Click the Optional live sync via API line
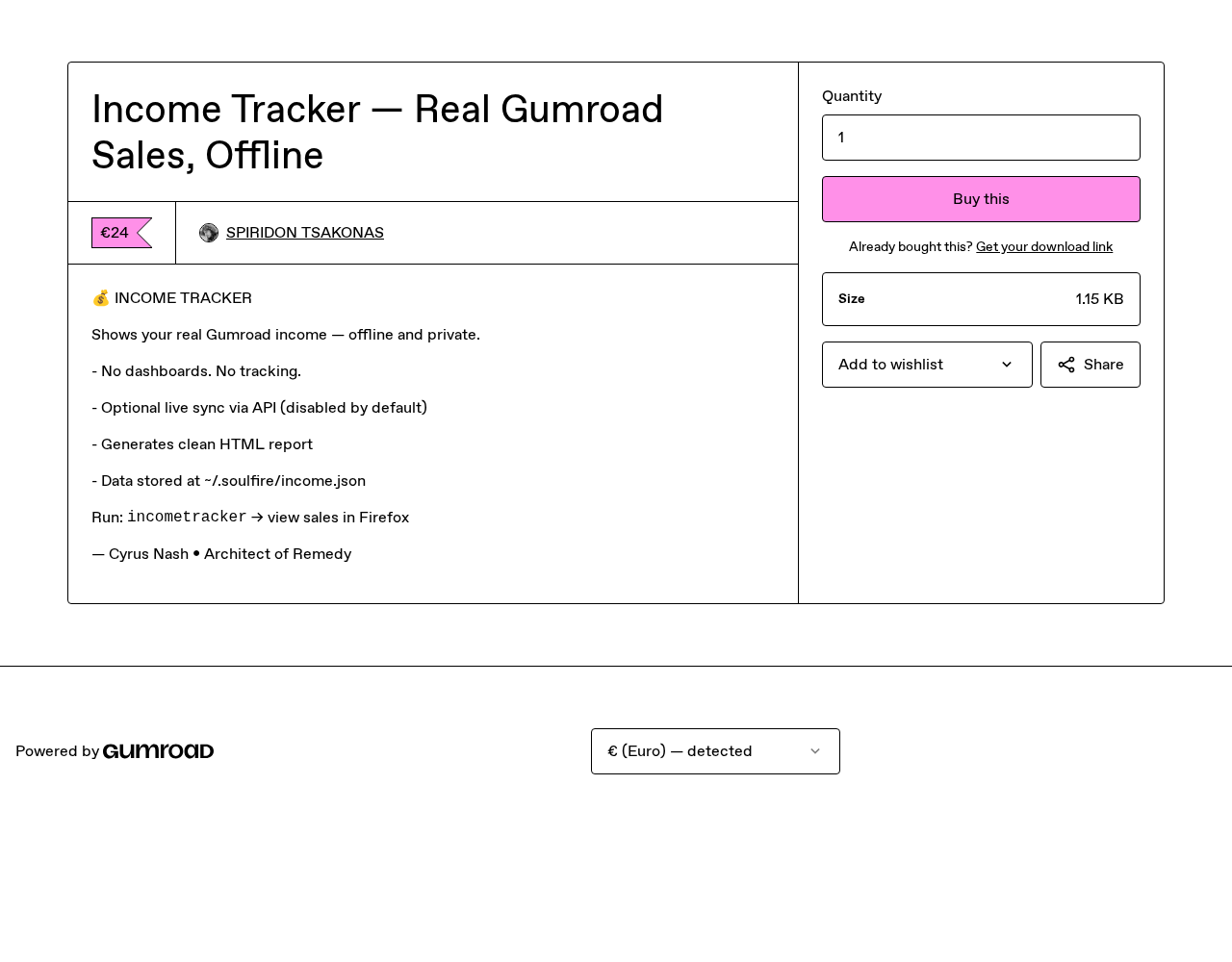 (x=259, y=408)
